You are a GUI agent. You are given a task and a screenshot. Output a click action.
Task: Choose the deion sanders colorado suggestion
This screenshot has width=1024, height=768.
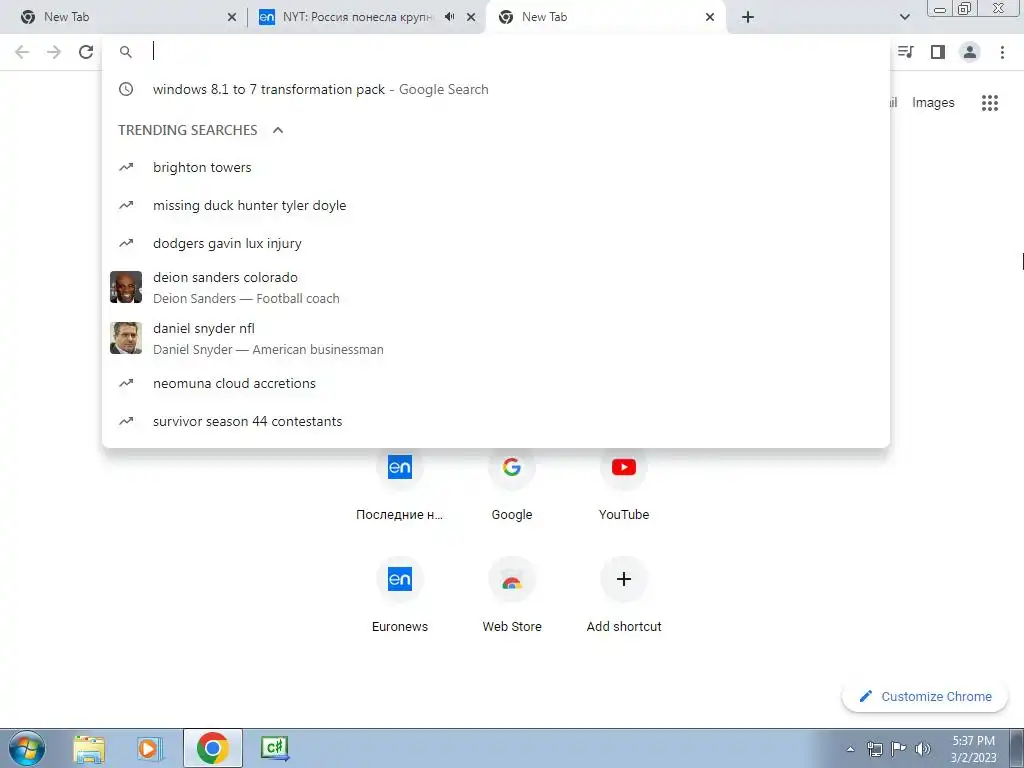[496, 287]
